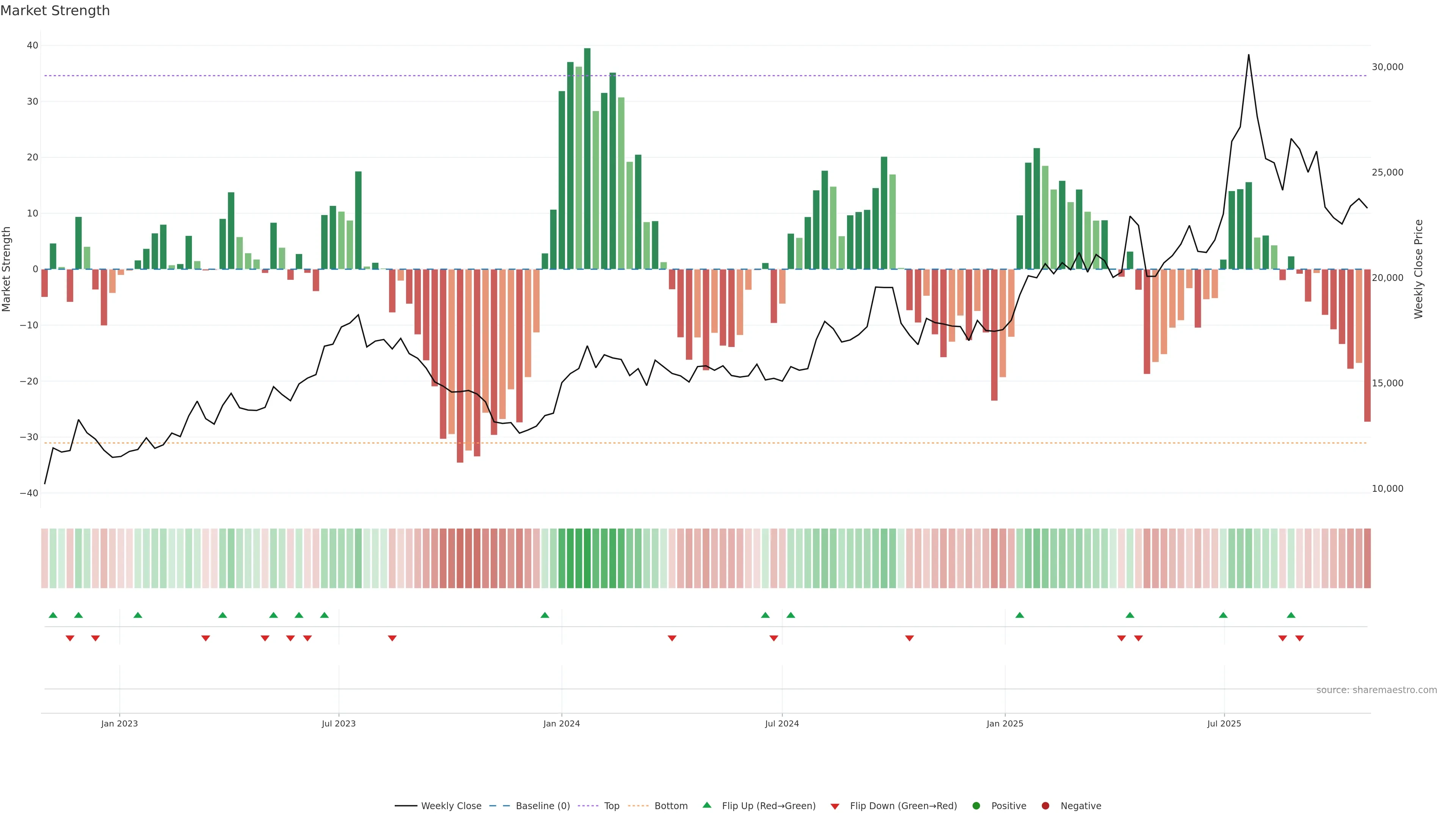Click Flip Down red triangle legend icon

pos(835,806)
